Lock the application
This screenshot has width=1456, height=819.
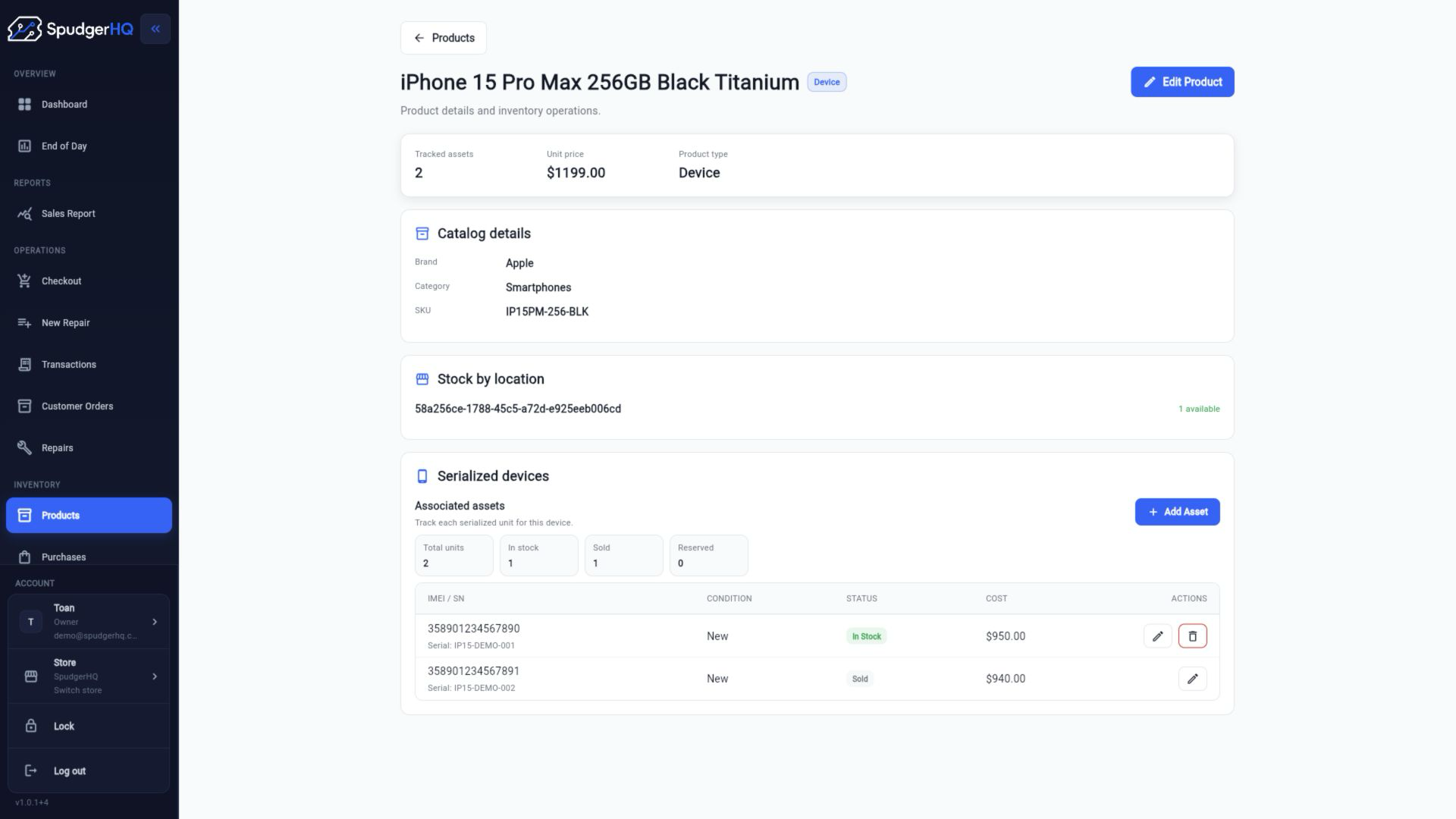coord(89,726)
